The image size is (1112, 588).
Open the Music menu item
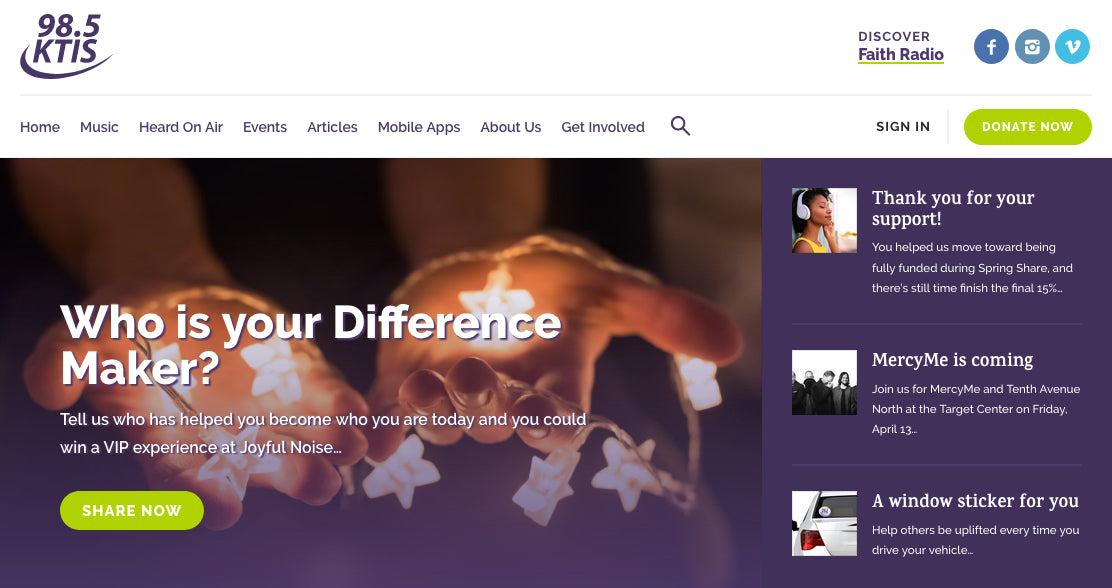click(x=99, y=127)
